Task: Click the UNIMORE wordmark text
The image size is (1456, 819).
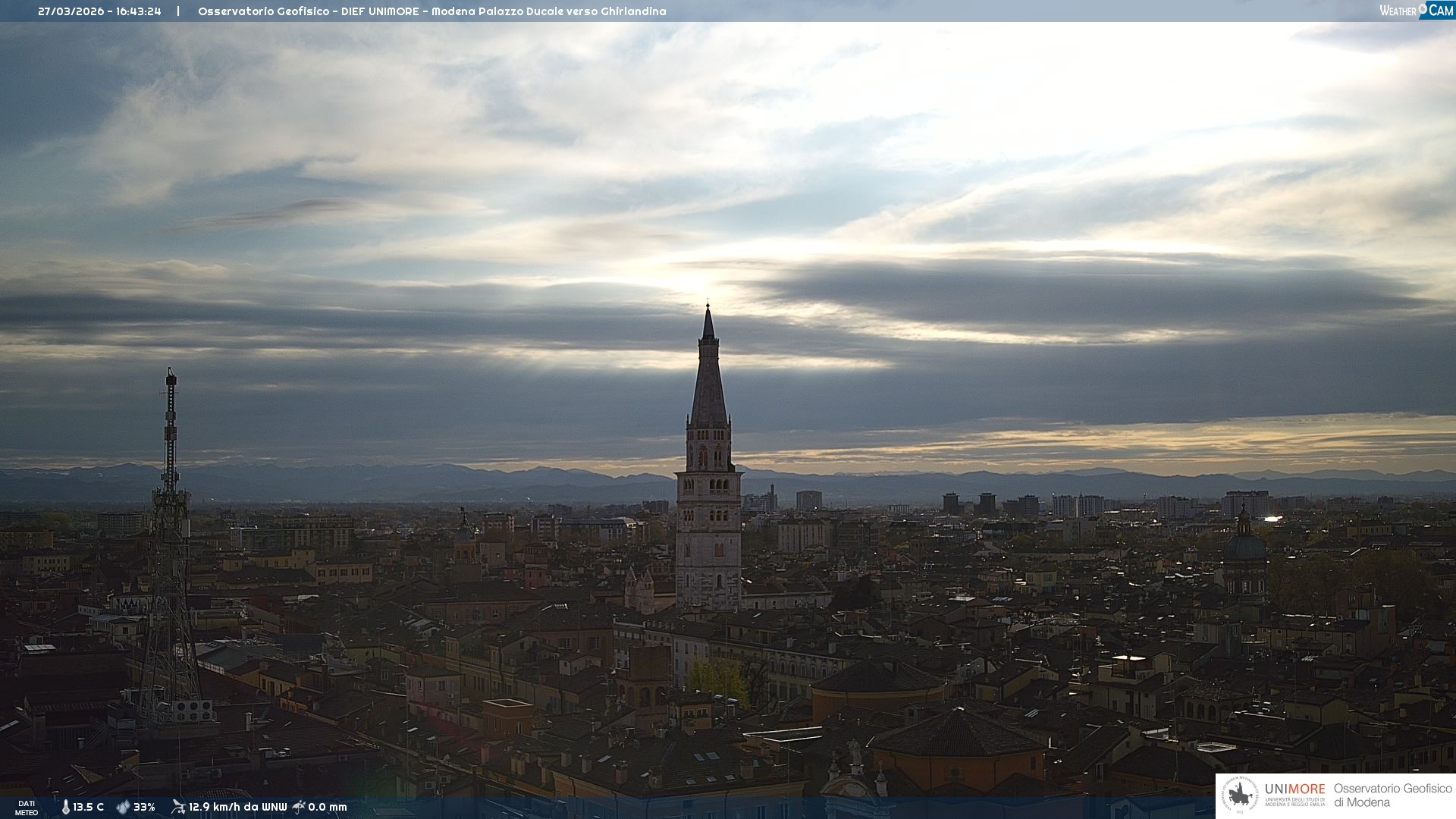Action: pos(1294,789)
